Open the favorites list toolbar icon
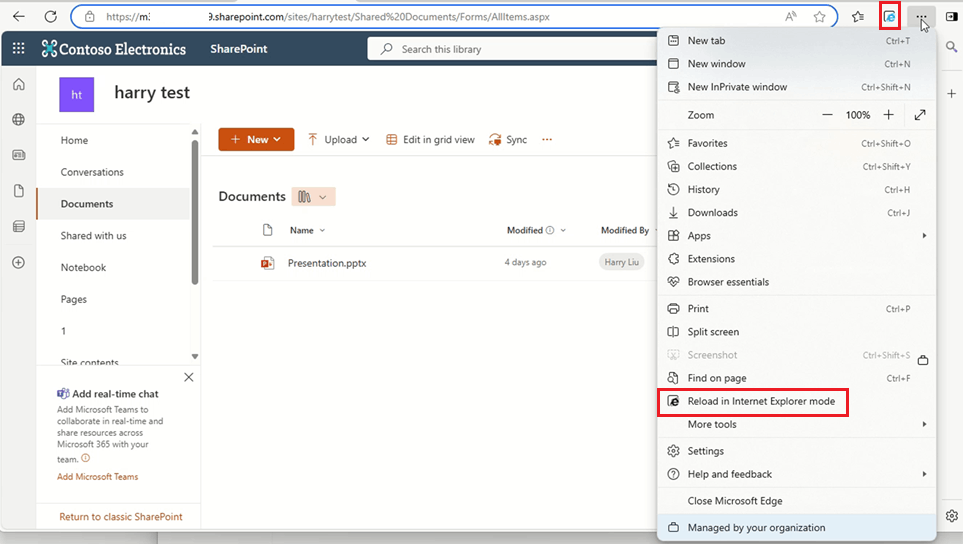Viewport: 963px width, 544px height. [x=858, y=17]
